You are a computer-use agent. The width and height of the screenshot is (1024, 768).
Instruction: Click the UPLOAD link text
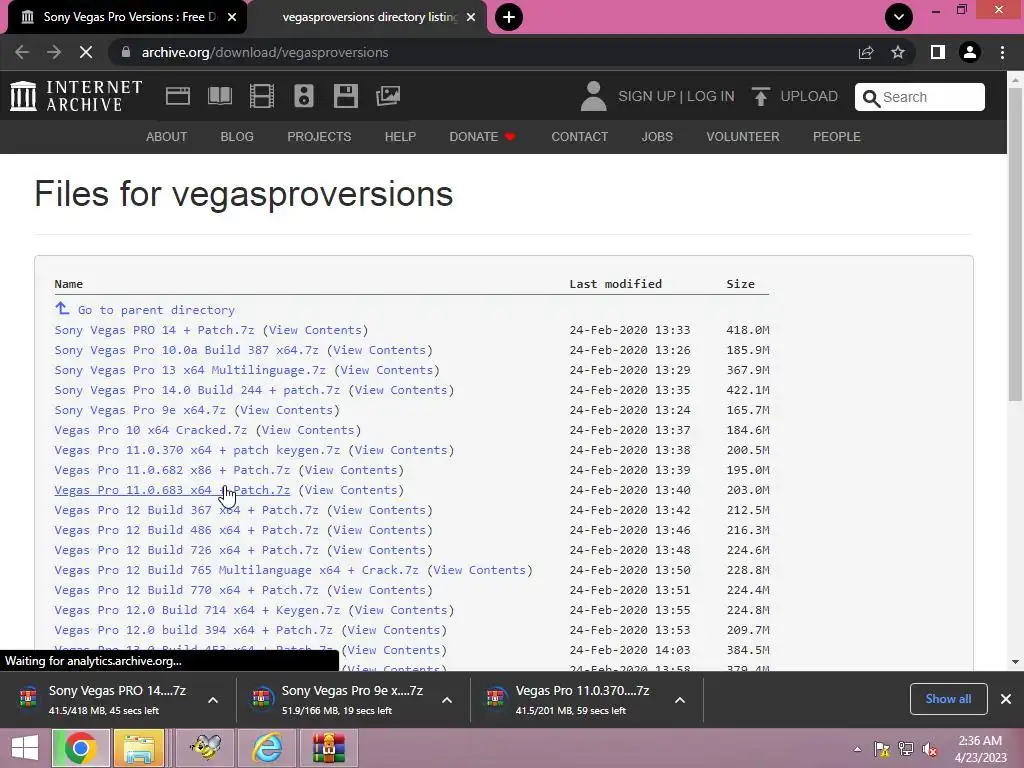(809, 96)
